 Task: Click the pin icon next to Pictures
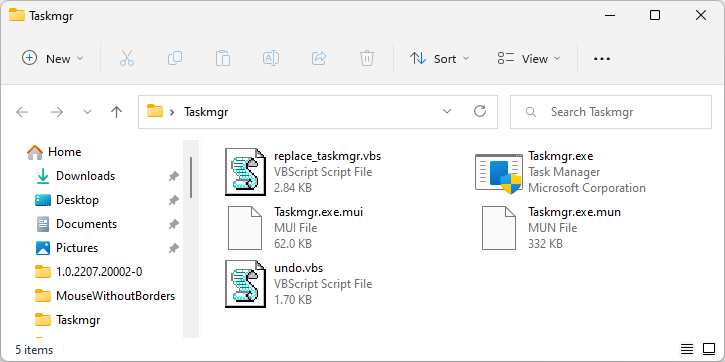(x=173, y=248)
